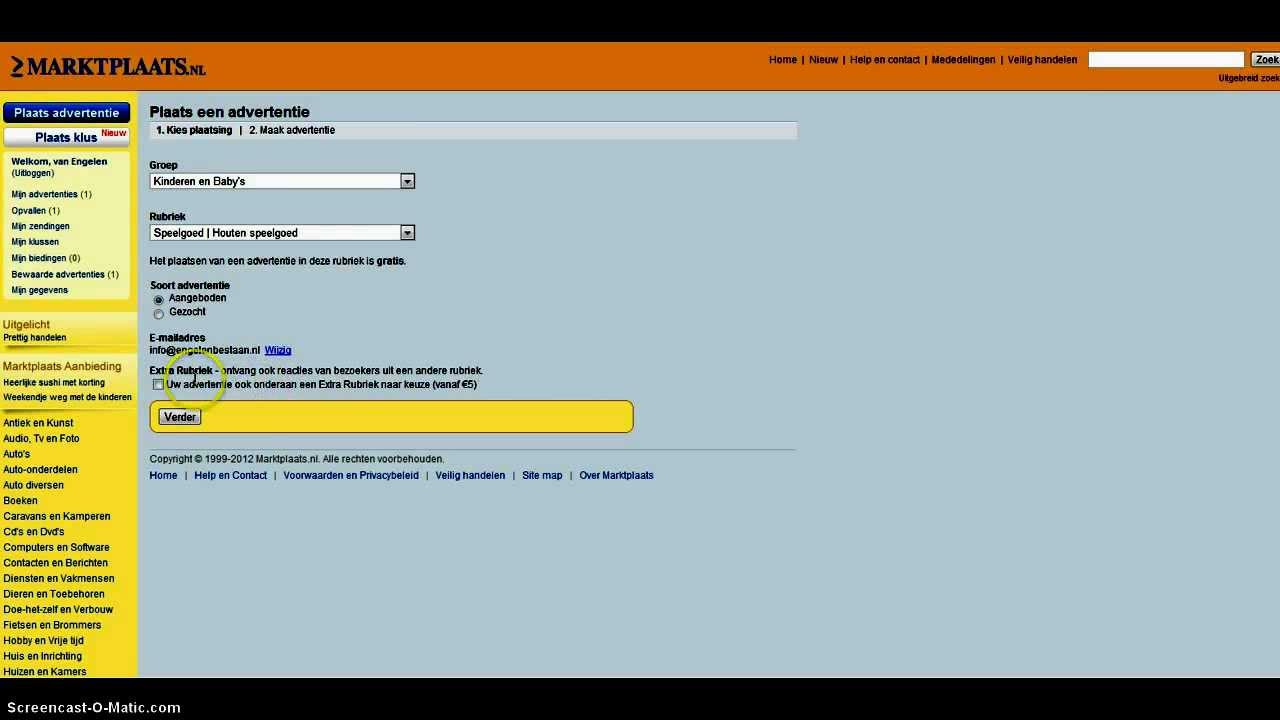
Task: Open the Groep dropdown
Action: point(282,181)
